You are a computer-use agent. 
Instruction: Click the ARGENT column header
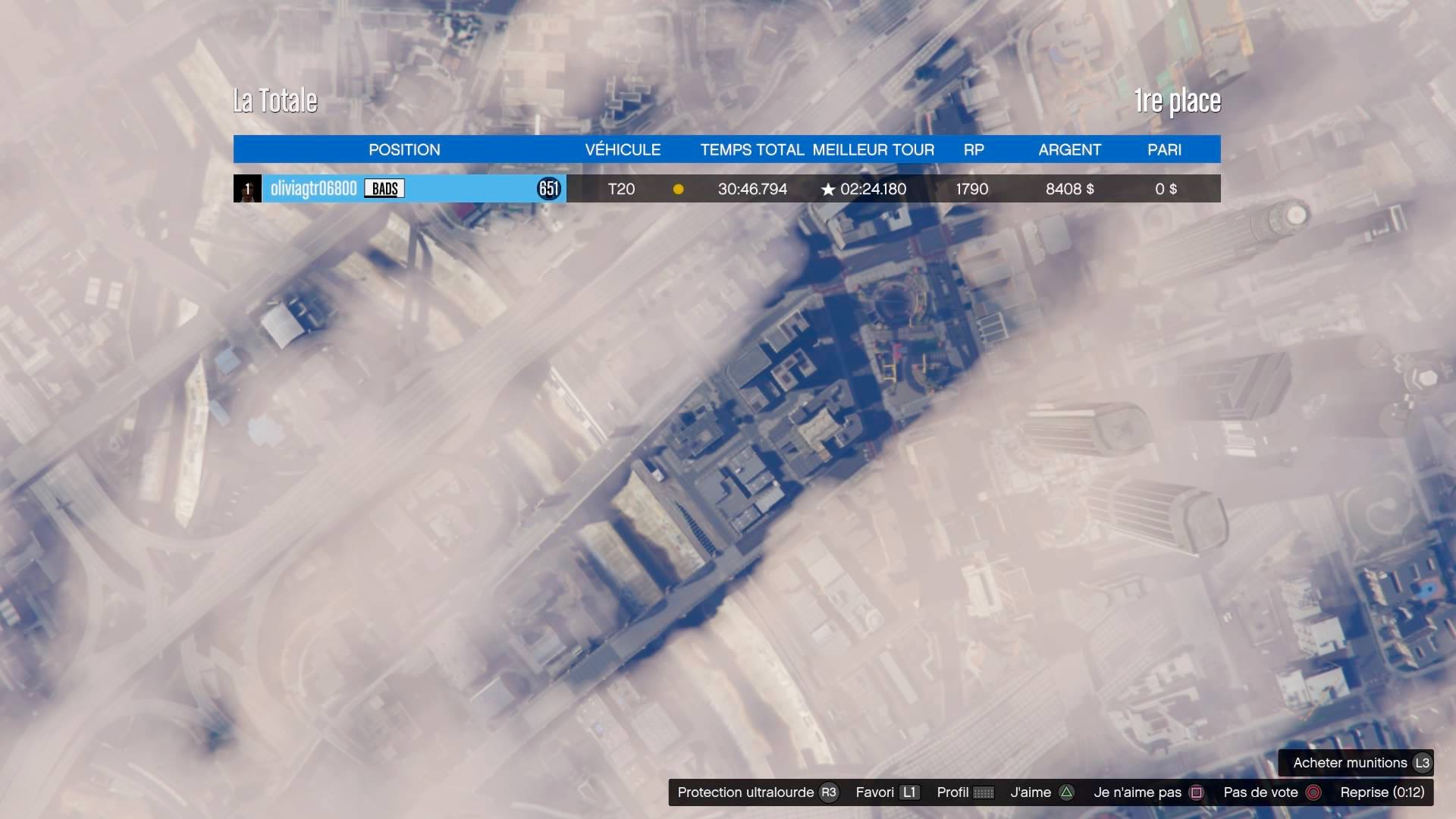(x=1069, y=149)
